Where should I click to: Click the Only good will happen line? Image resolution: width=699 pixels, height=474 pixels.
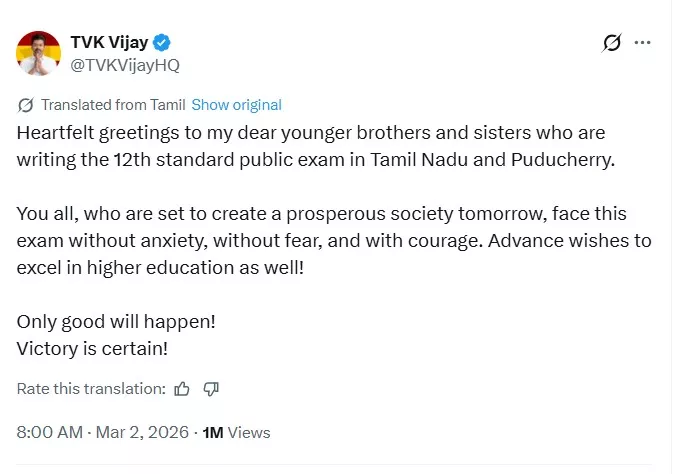[x=116, y=323]
